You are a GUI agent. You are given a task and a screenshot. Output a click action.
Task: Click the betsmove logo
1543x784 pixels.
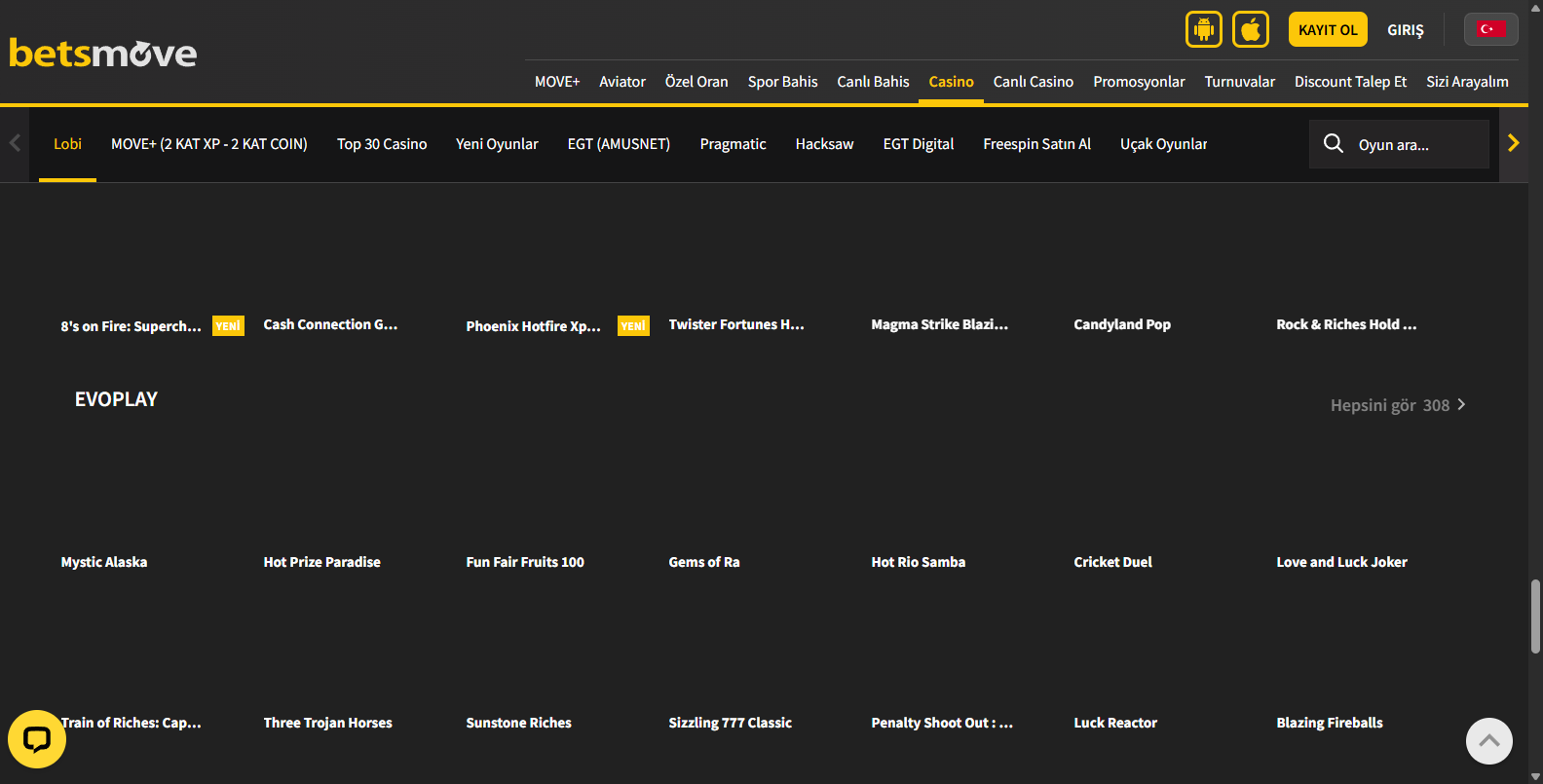tap(103, 54)
